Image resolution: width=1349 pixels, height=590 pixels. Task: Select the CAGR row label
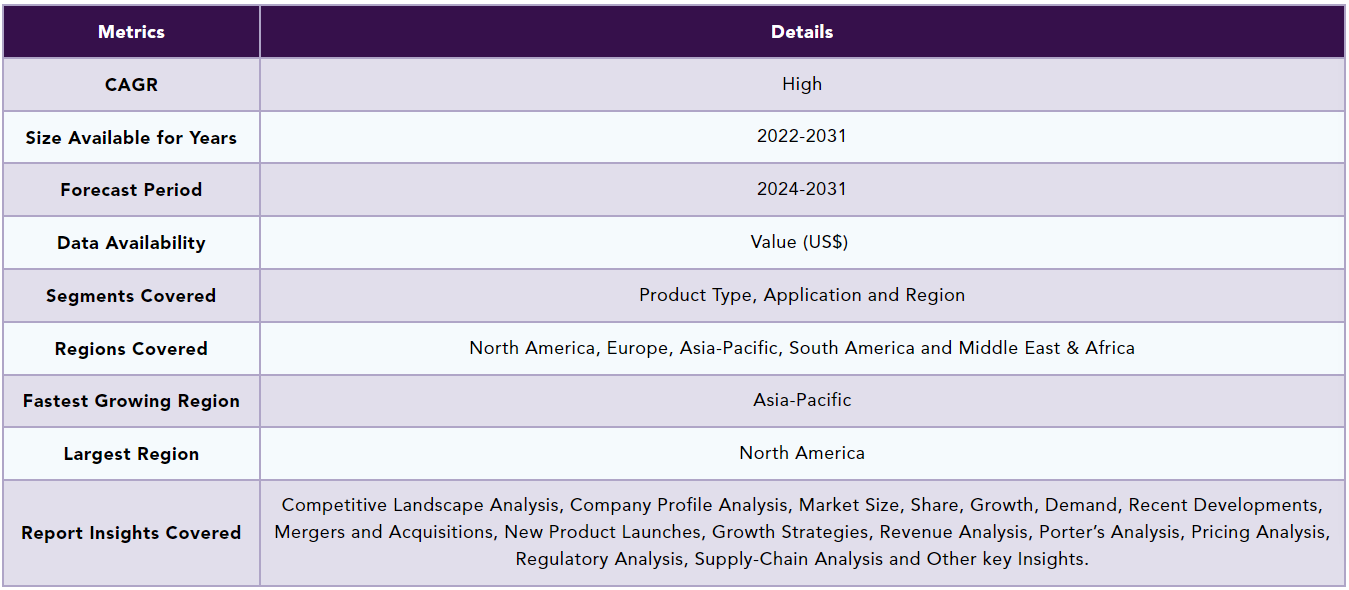131,85
